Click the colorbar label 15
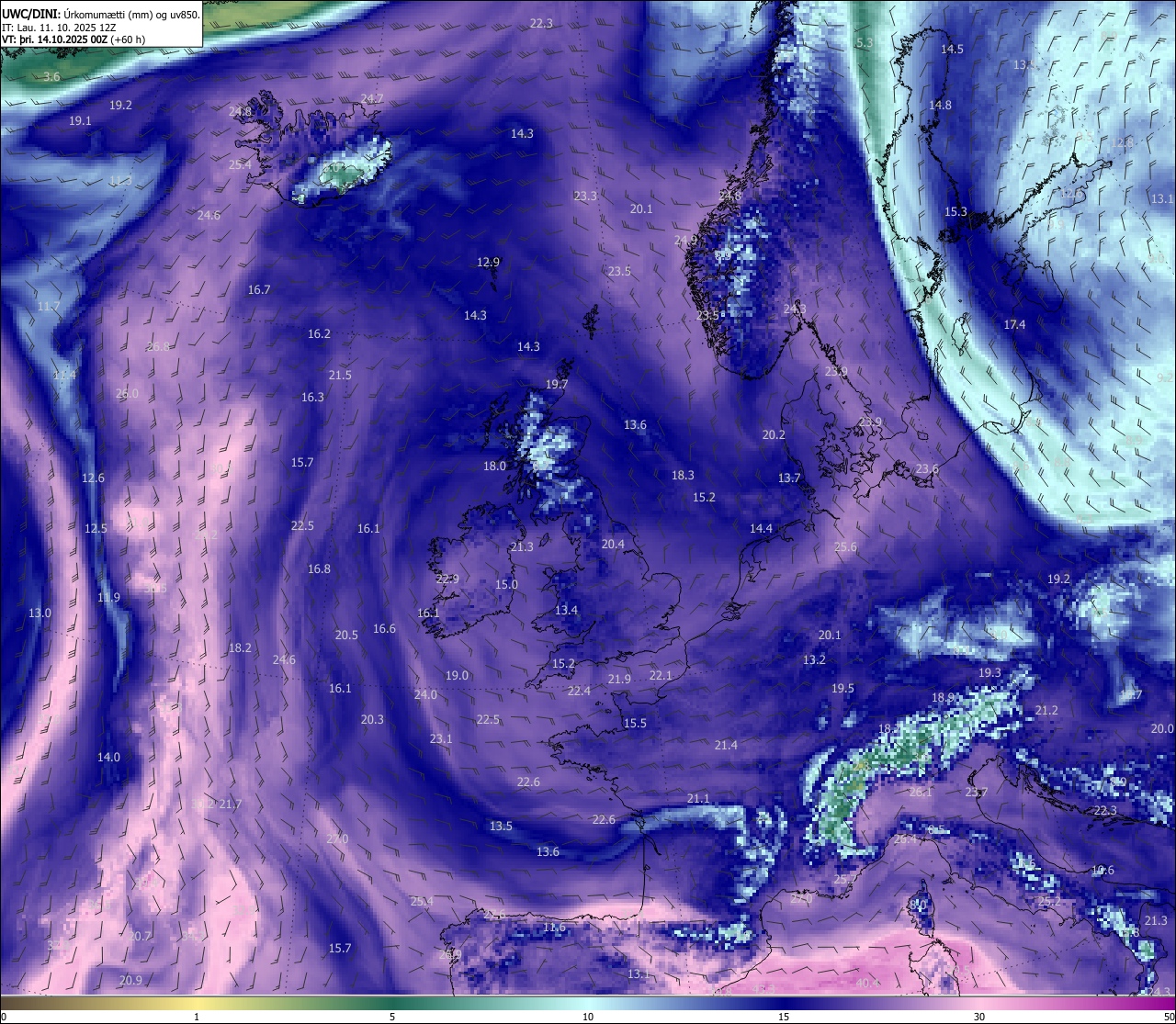The image size is (1176, 1024). click(784, 1017)
